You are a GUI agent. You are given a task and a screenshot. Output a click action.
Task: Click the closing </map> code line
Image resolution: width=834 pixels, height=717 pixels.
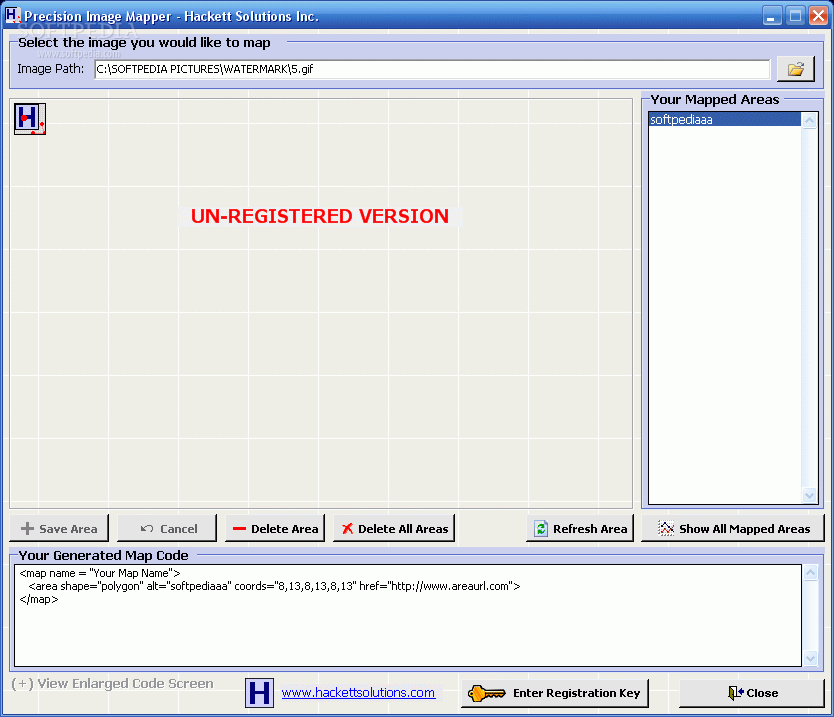click(x=39, y=599)
